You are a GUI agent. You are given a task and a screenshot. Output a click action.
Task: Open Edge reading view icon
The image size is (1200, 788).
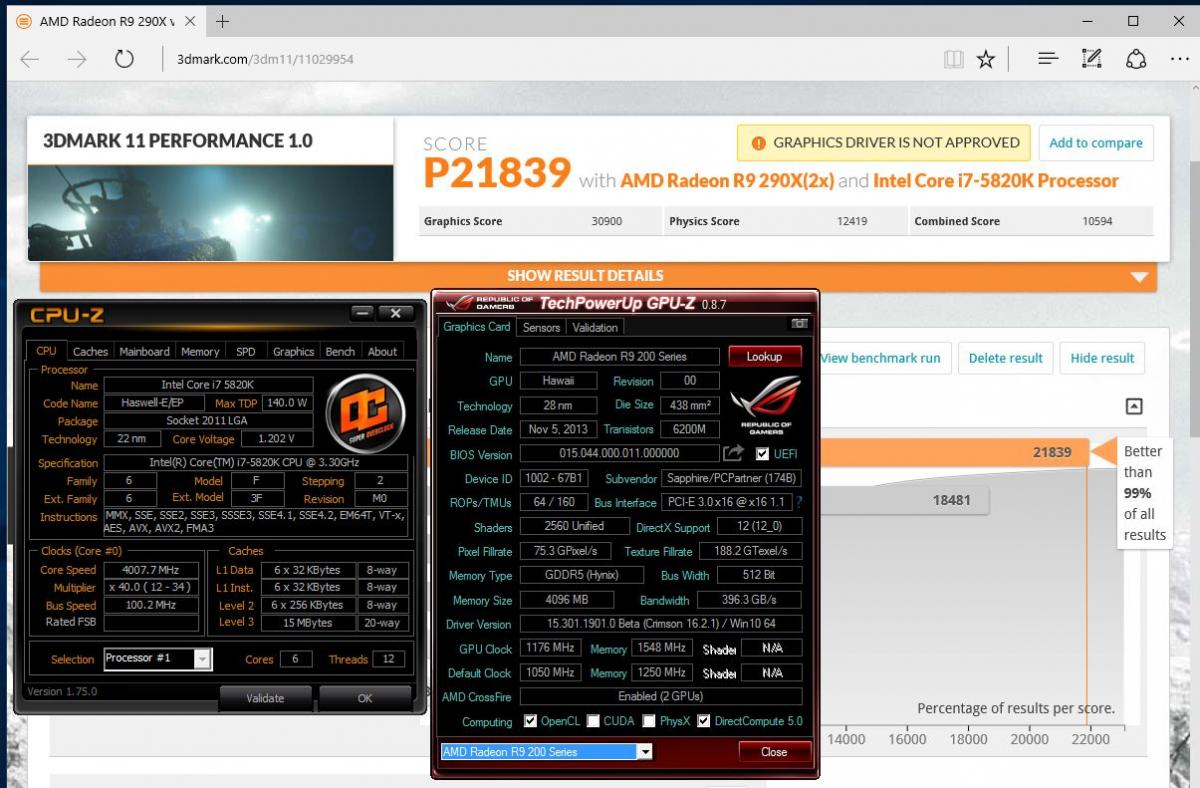pyautogui.click(x=953, y=59)
